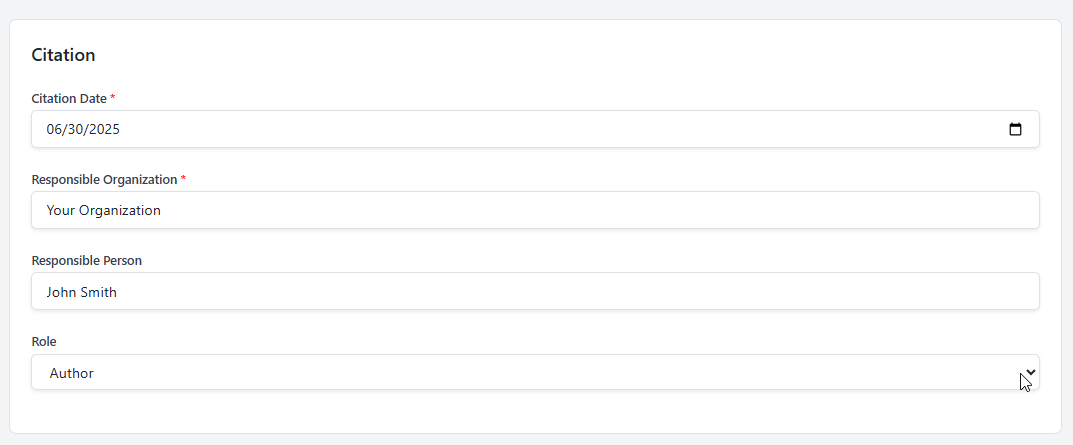Focus the Responsible Organization text field
The height and width of the screenshot is (445, 1073).
pos(535,210)
